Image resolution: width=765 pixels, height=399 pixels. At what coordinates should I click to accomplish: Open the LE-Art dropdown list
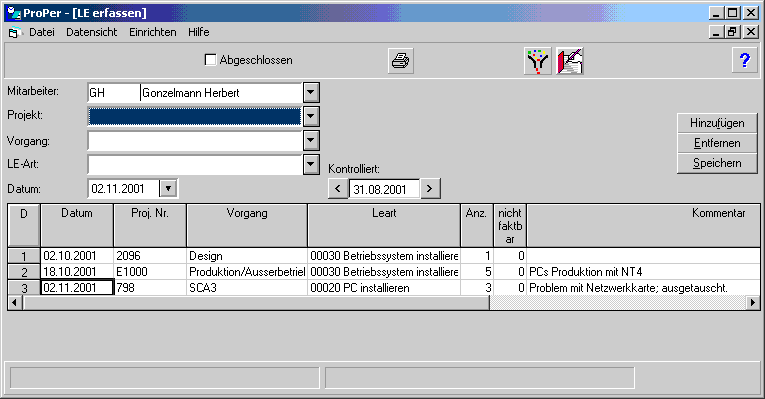[311, 164]
